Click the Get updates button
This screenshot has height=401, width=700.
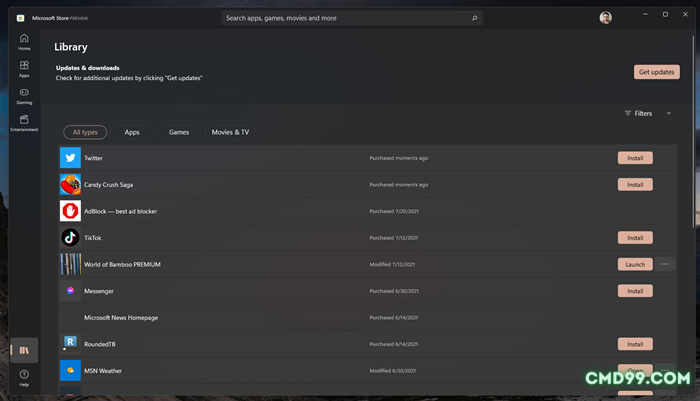click(657, 72)
